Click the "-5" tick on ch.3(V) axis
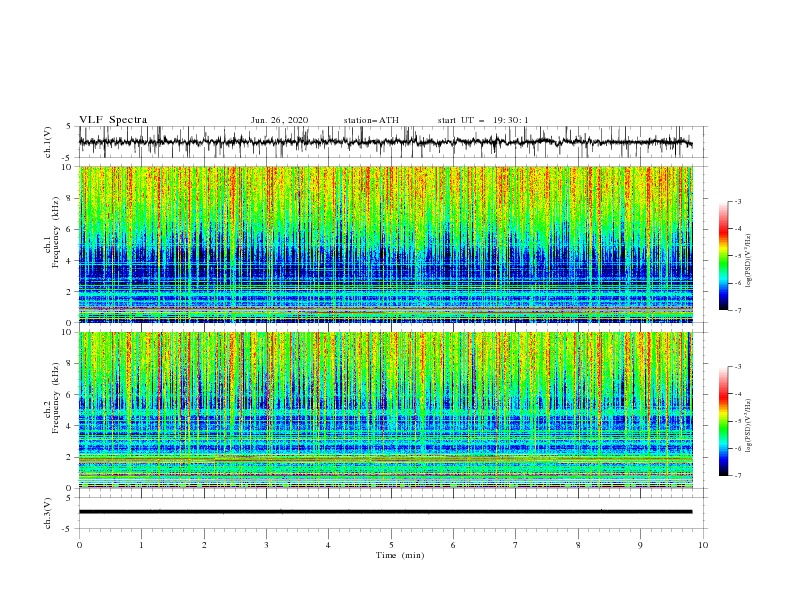The height and width of the screenshot is (612, 792). pos(68,529)
